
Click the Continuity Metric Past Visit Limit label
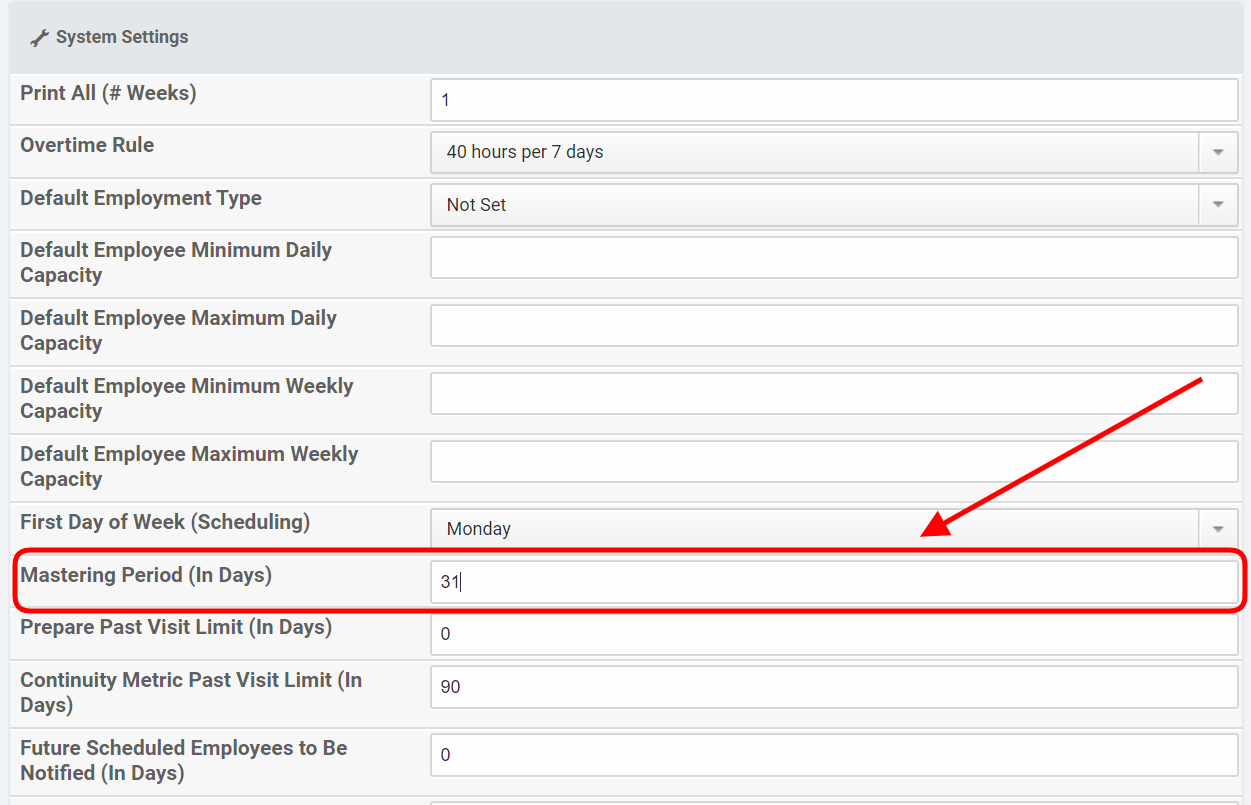click(191, 692)
